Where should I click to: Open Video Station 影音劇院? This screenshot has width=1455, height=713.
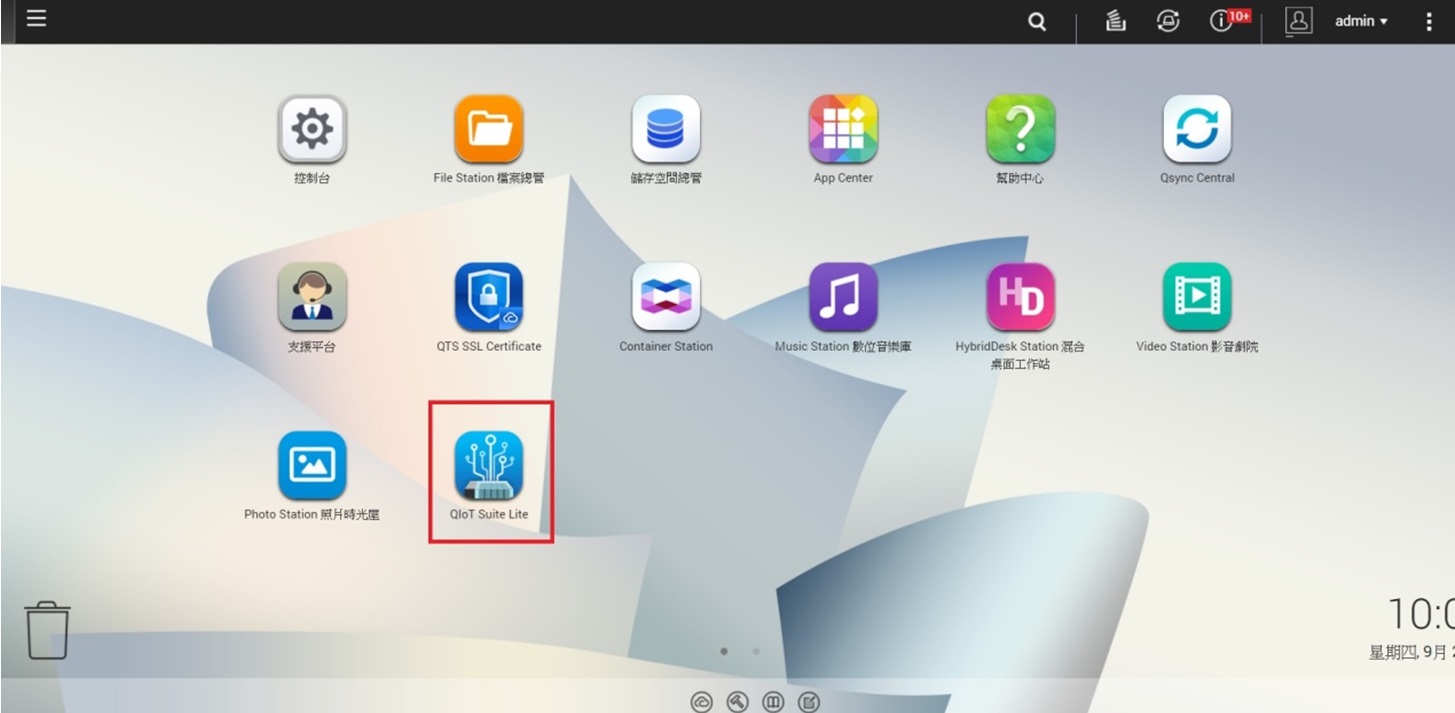coord(1197,297)
